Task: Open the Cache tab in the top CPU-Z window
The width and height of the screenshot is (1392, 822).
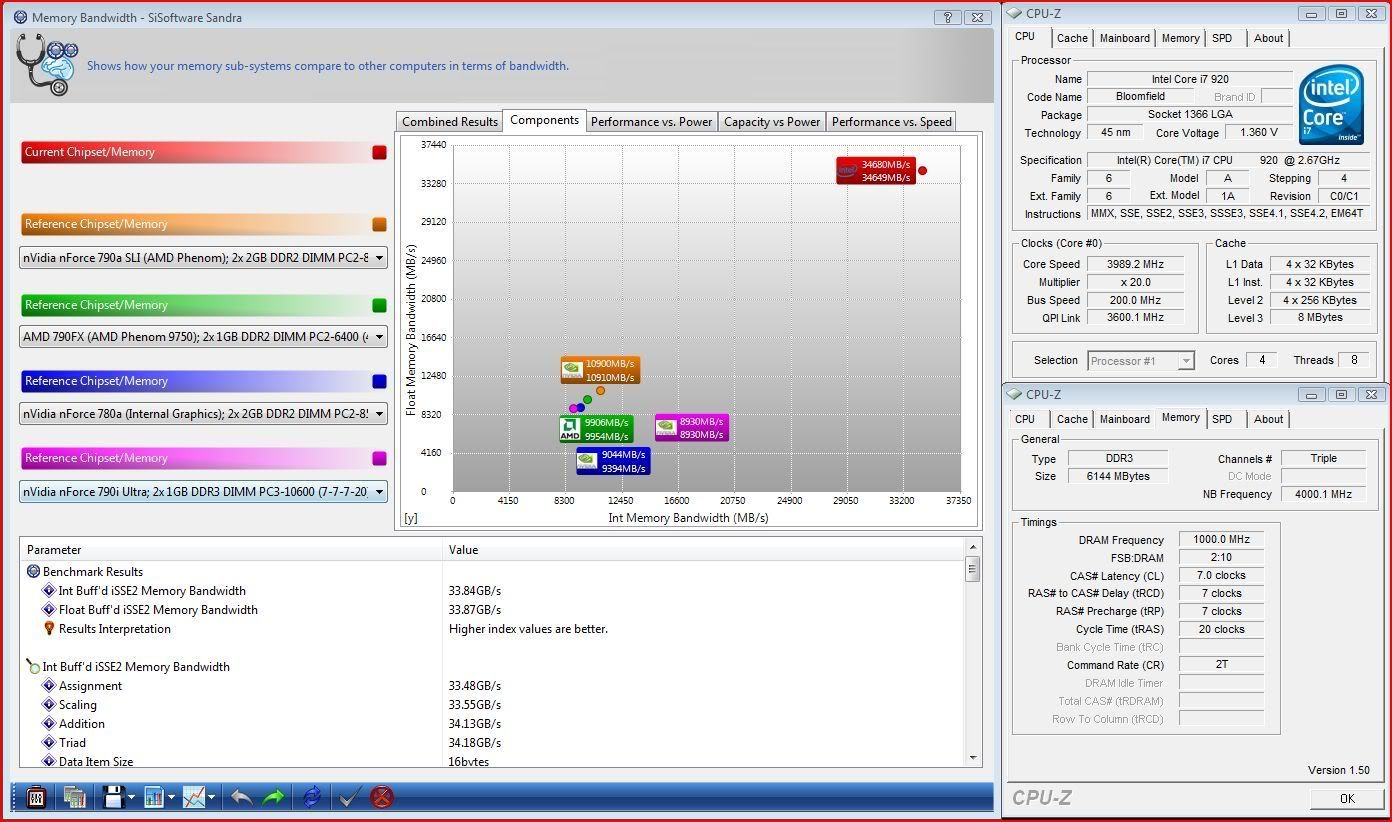Action: [x=1072, y=38]
